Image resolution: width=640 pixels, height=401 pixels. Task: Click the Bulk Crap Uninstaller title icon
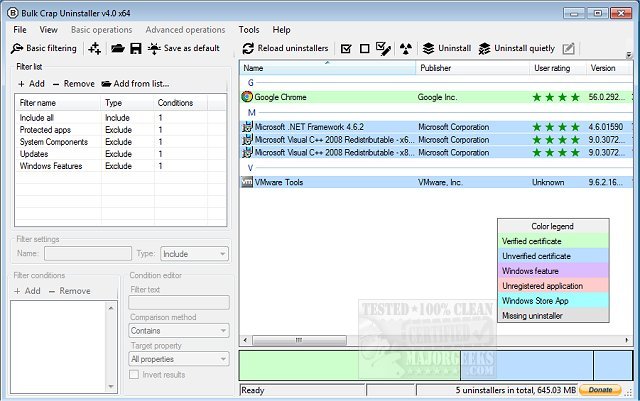tap(13, 13)
